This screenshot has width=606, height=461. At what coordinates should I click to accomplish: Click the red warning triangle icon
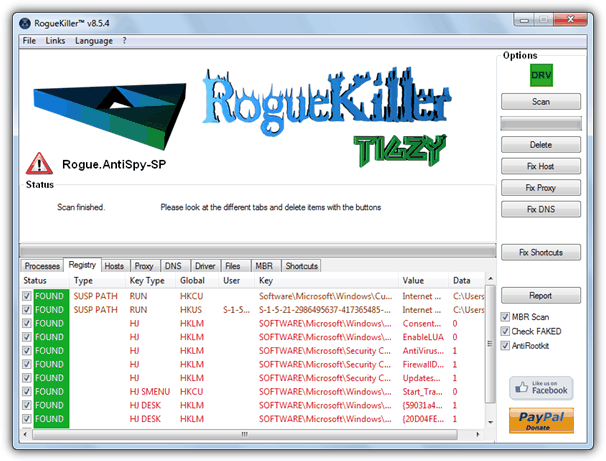click(39, 164)
